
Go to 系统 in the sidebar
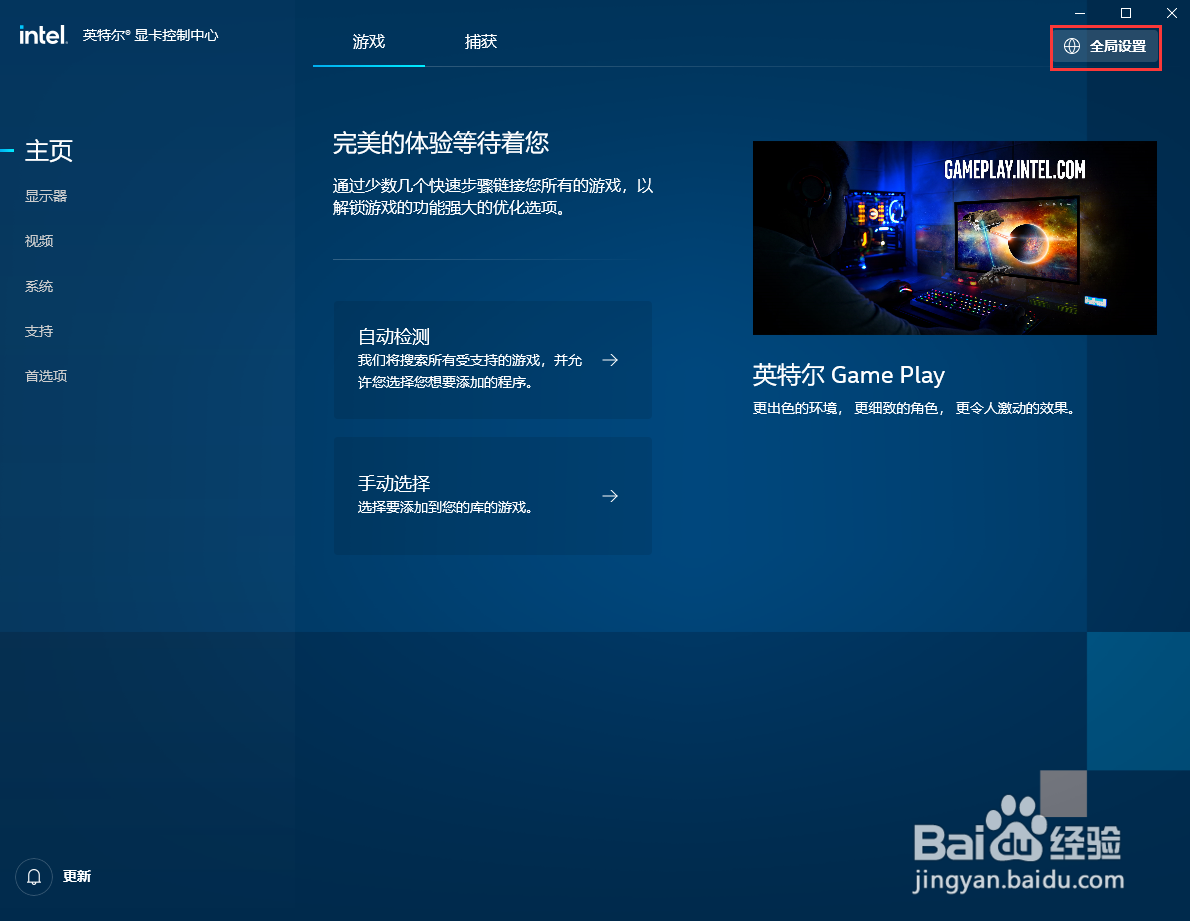pos(39,286)
